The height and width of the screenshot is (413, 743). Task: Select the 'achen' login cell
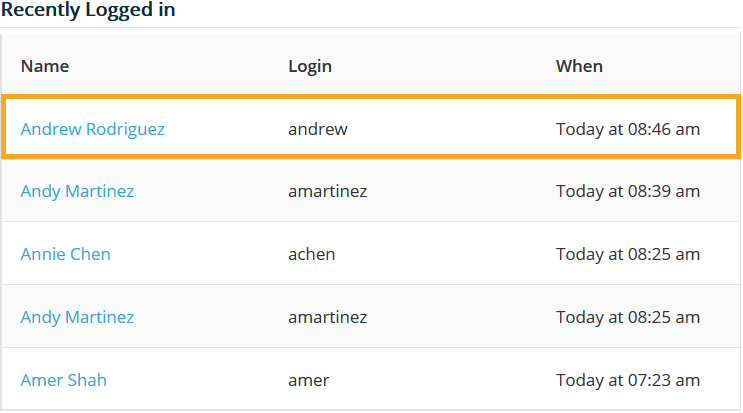coord(311,254)
